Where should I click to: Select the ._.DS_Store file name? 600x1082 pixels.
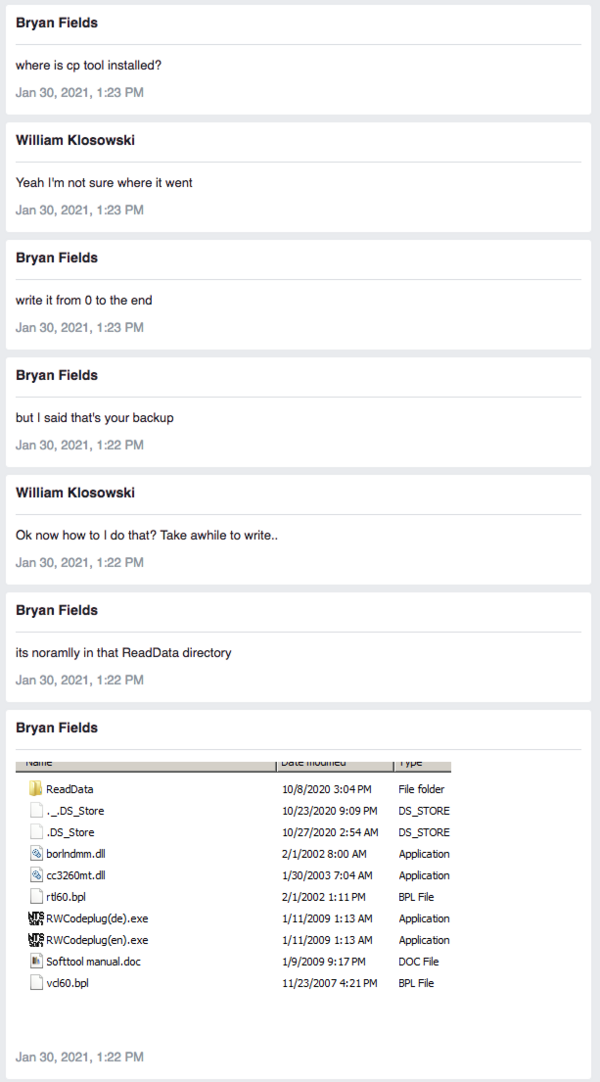click(x=75, y=811)
